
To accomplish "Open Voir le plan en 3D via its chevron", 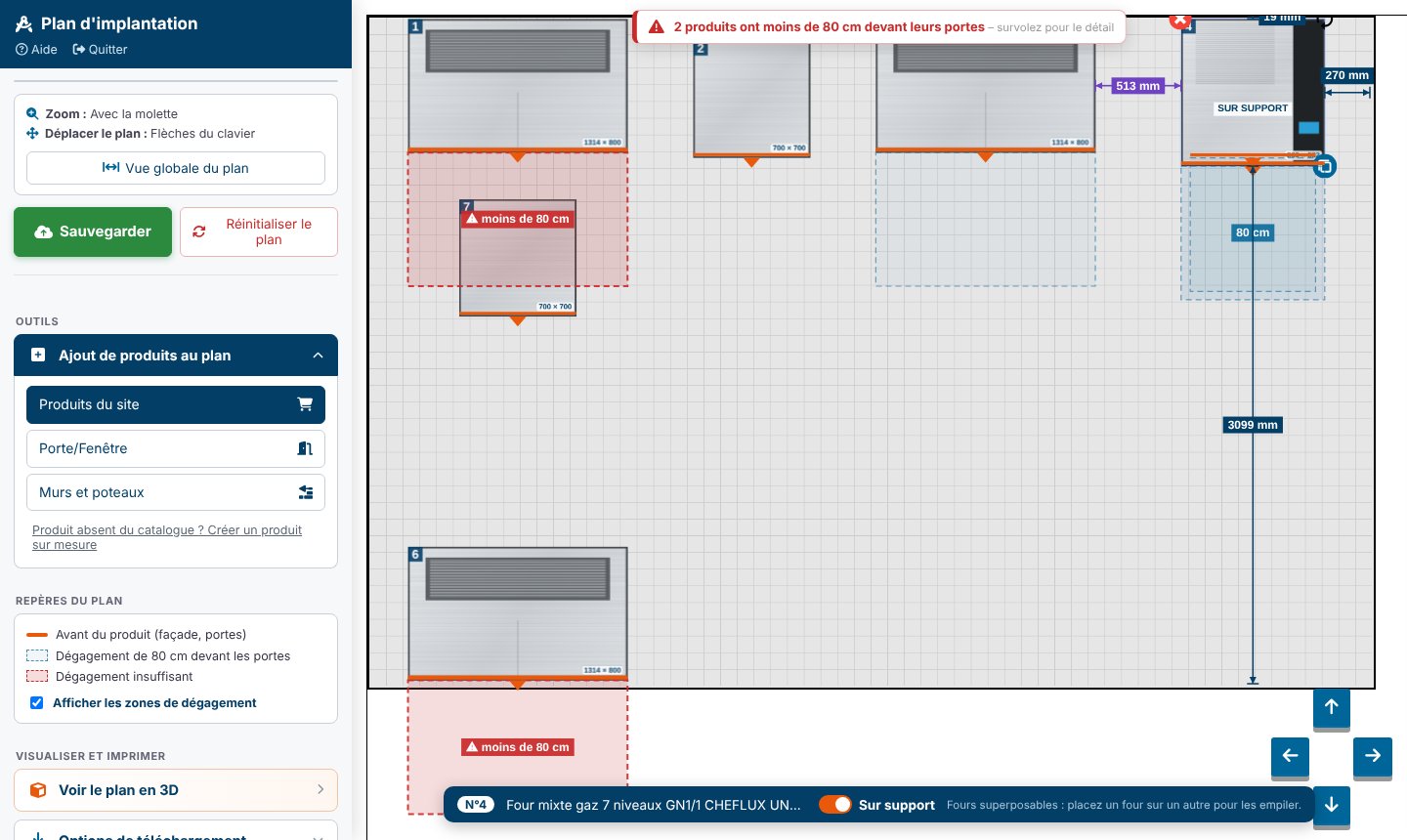I will pyautogui.click(x=320, y=790).
